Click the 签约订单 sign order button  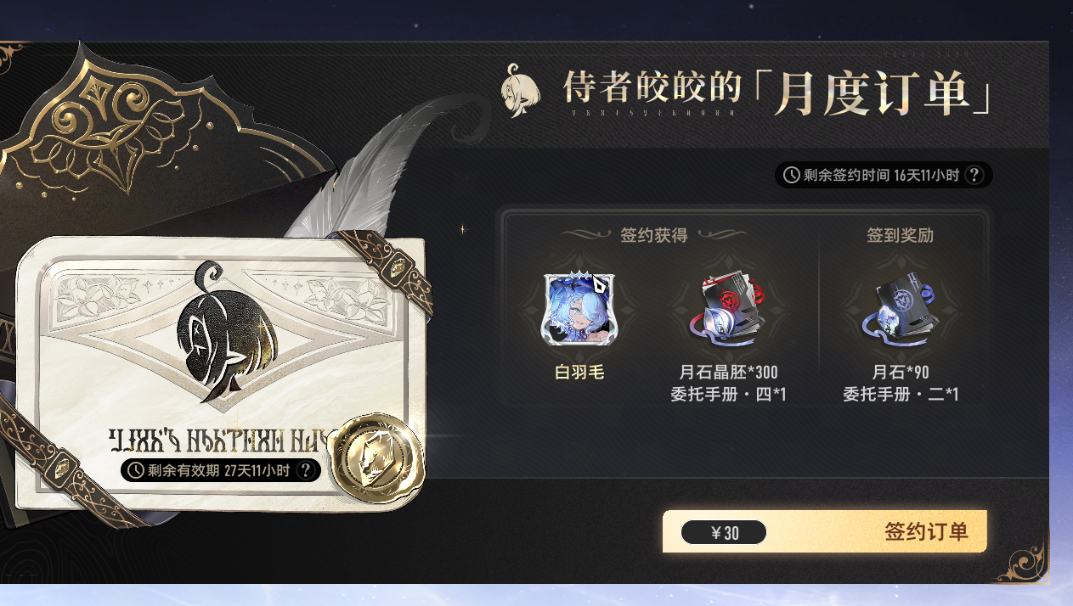pos(825,531)
